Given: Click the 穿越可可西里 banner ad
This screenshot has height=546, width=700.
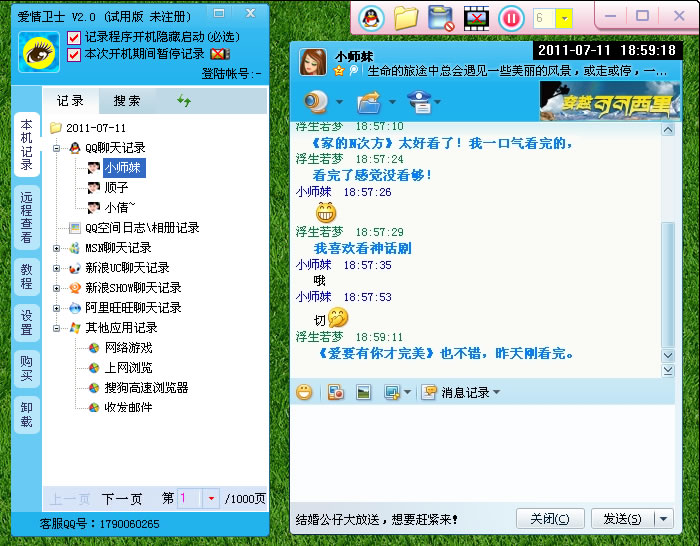Looking at the screenshot, I should tap(609, 101).
